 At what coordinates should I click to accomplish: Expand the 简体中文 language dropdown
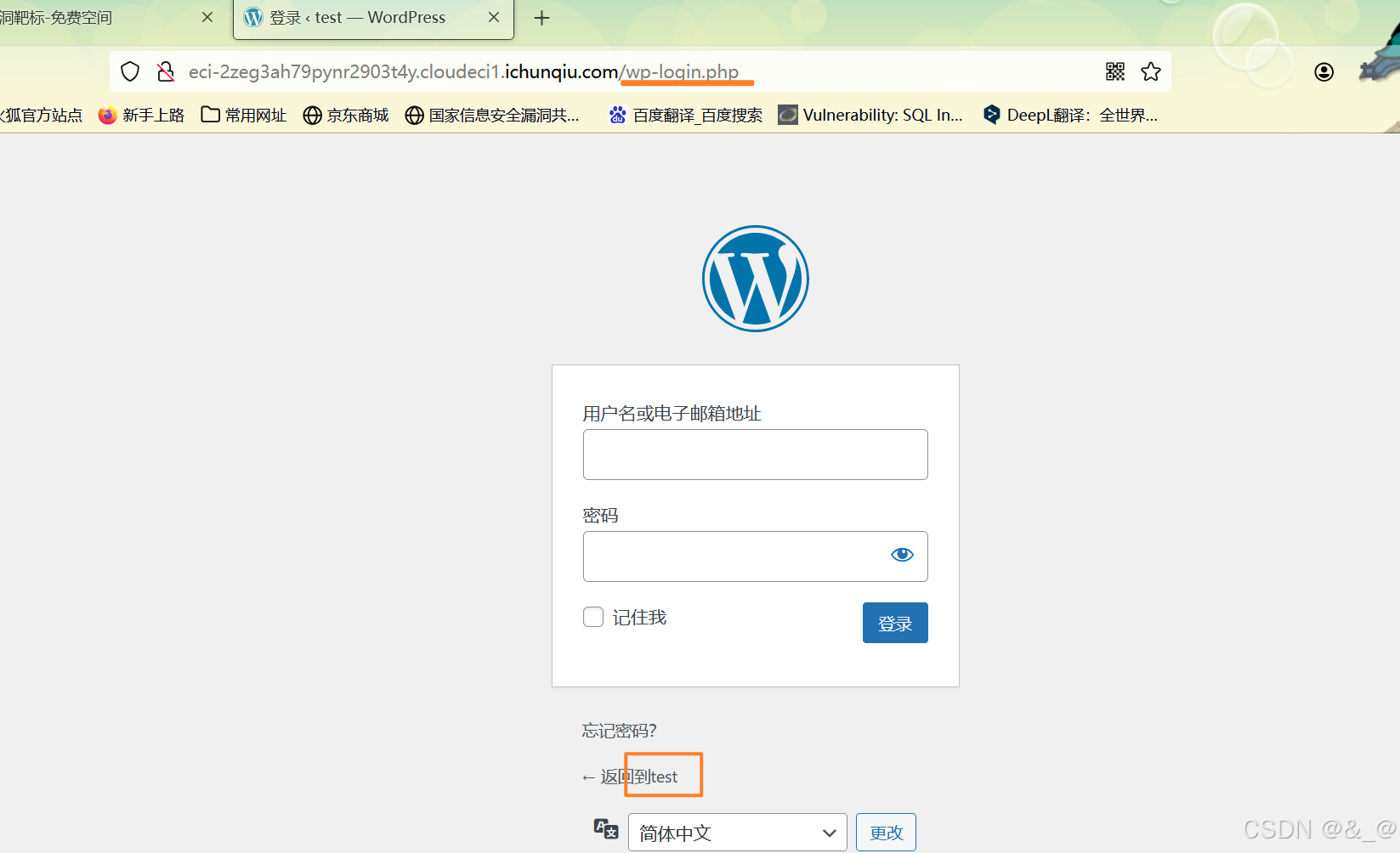tap(738, 833)
